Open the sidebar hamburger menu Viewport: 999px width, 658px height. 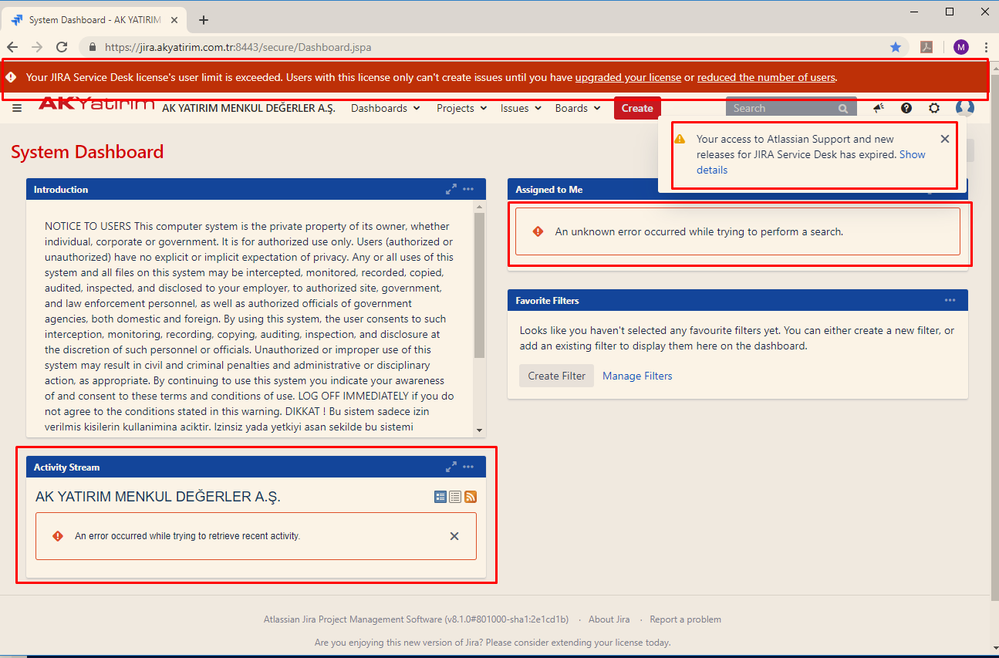(x=17, y=108)
